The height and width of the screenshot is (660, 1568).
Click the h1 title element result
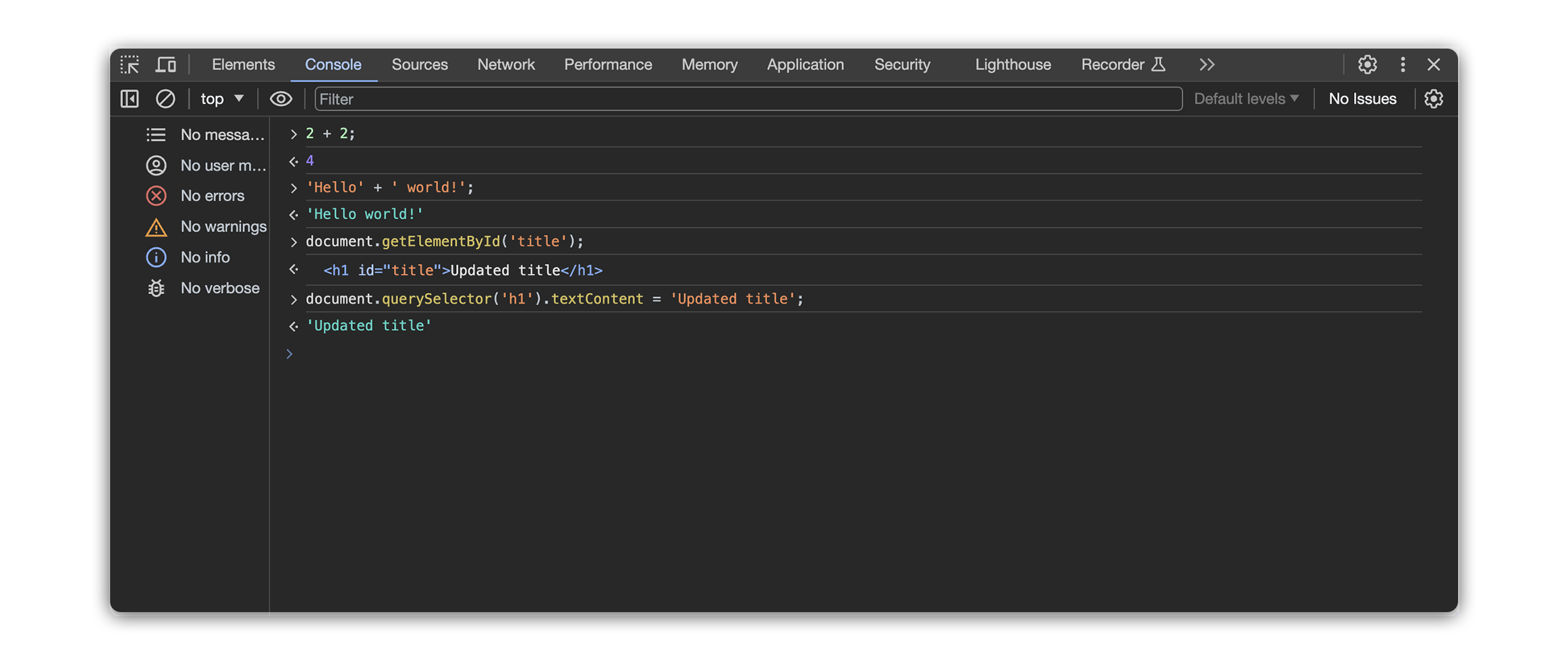[462, 271]
